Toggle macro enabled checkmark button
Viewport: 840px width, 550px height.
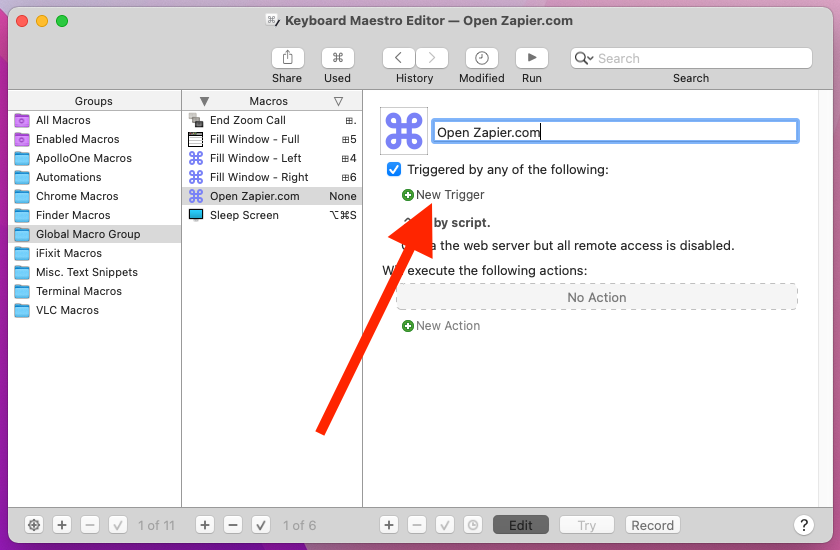pos(260,525)
